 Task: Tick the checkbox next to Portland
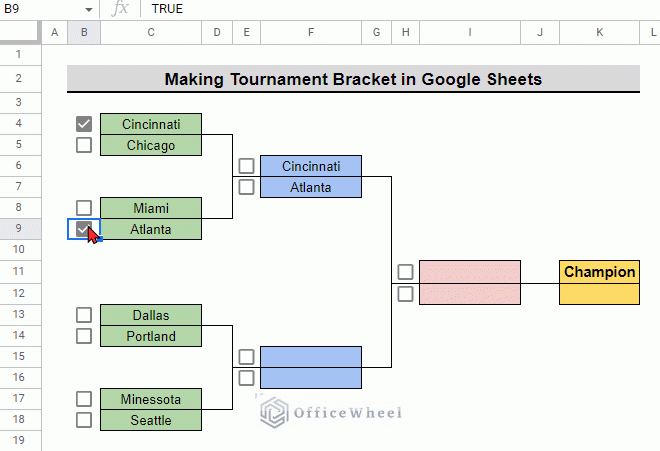pos(84,336)
